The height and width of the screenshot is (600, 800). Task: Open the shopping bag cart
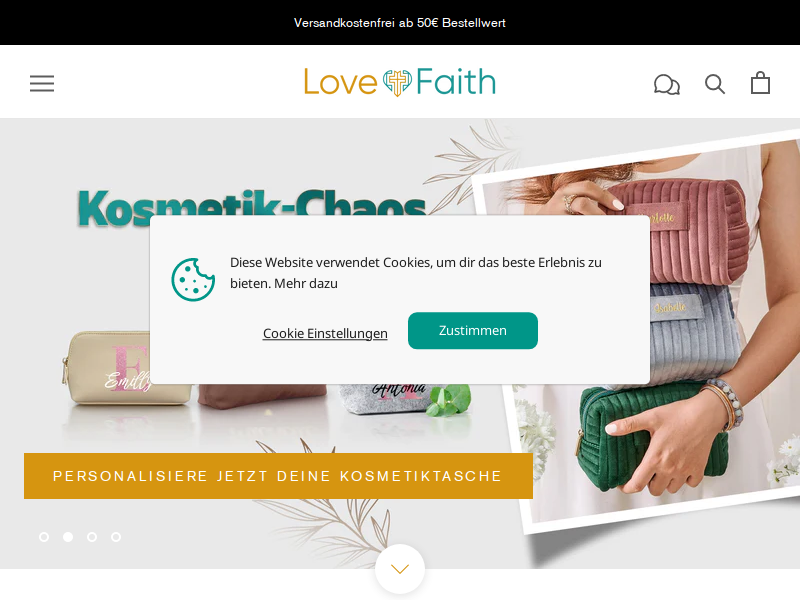click(x=760, y=83)
